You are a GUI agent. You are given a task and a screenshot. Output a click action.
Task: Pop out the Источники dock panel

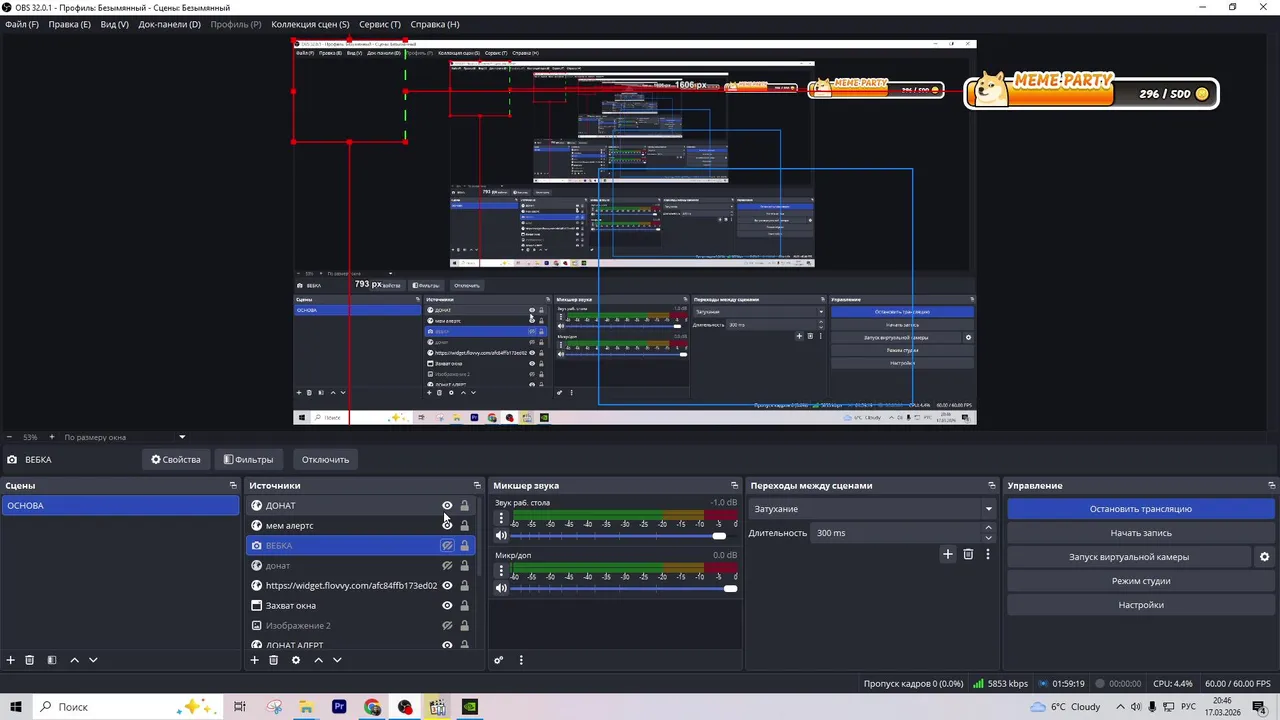pos(477,485)
